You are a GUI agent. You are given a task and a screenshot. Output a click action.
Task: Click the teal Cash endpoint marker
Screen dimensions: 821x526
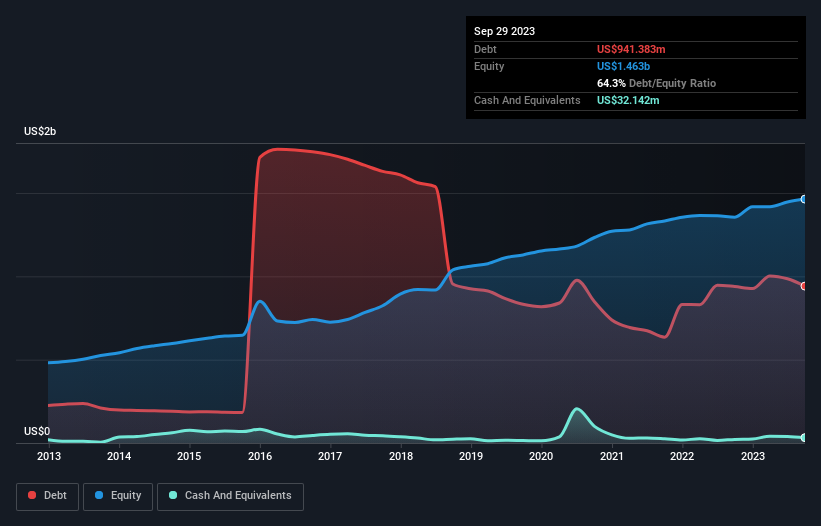pos(804,438)
